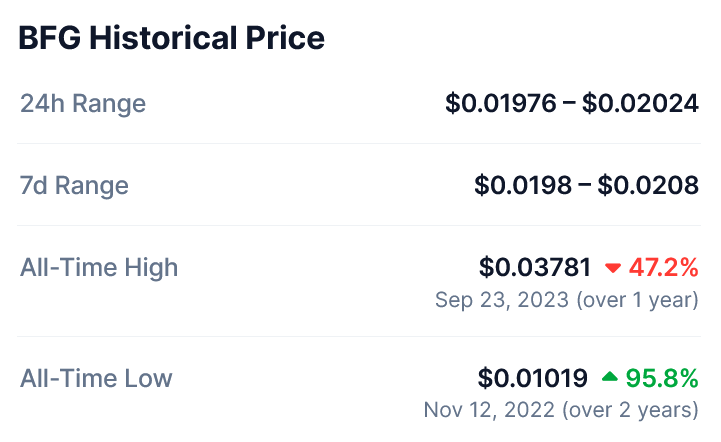Click the (over 1 year) note

coord(637,300)
